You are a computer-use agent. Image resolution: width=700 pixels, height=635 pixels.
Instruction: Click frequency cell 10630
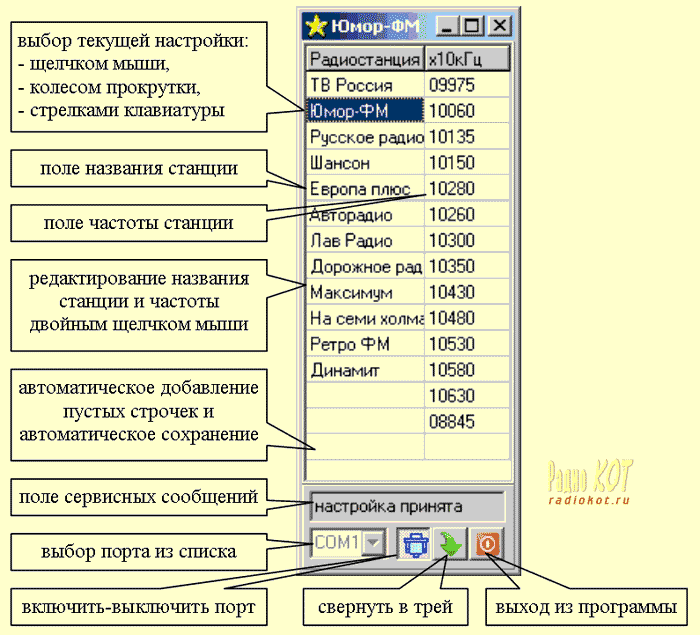pyautogui.click(x=467, y=396)
